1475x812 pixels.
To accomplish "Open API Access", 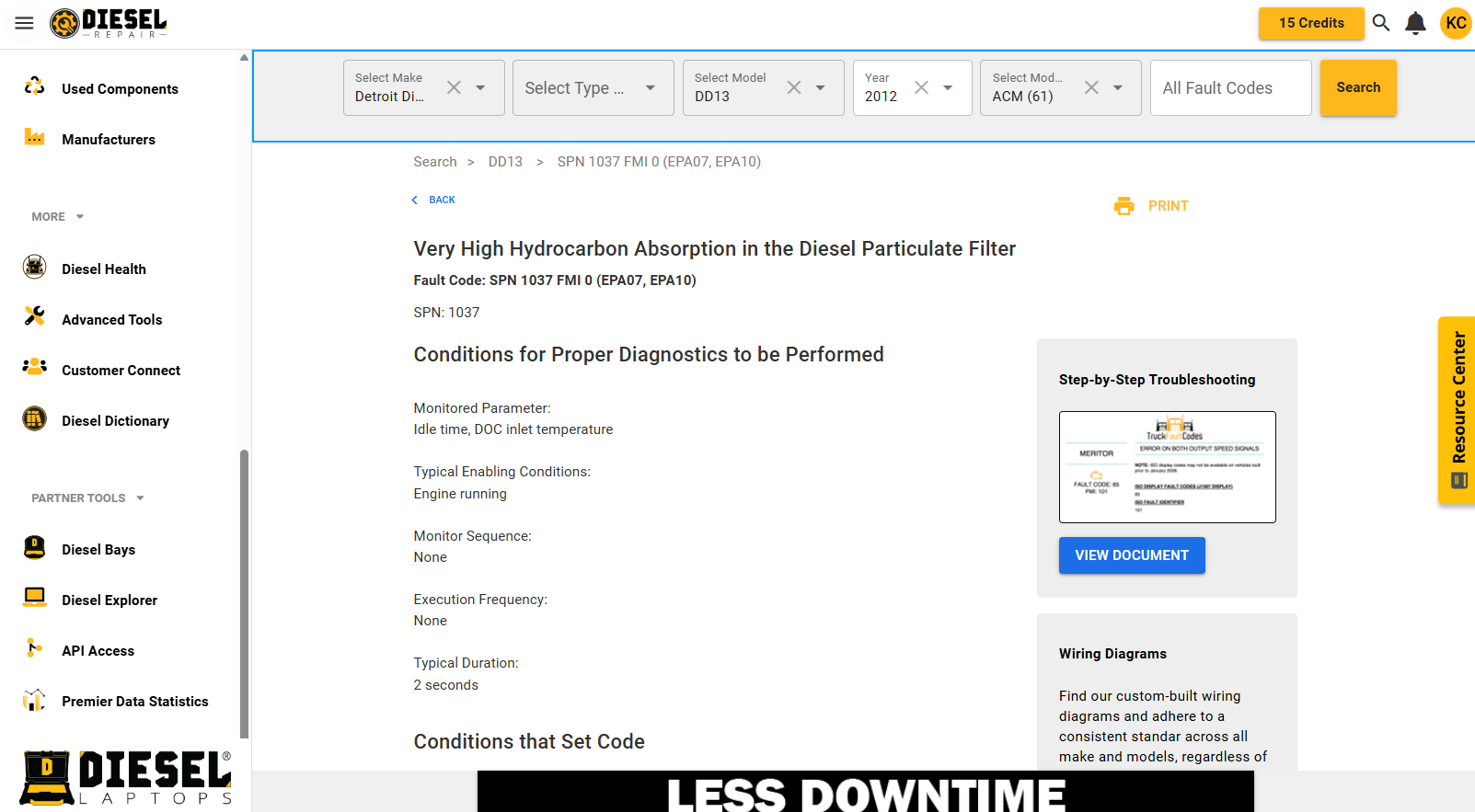I will pos(98,651).
